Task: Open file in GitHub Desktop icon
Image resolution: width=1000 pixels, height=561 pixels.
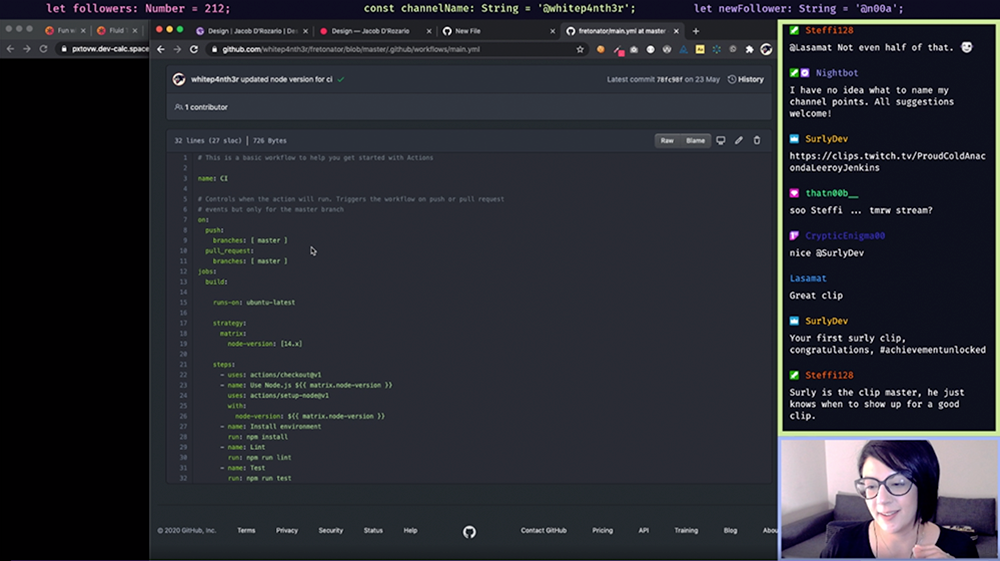Action: pyautogui.click(x=721, y=140)
